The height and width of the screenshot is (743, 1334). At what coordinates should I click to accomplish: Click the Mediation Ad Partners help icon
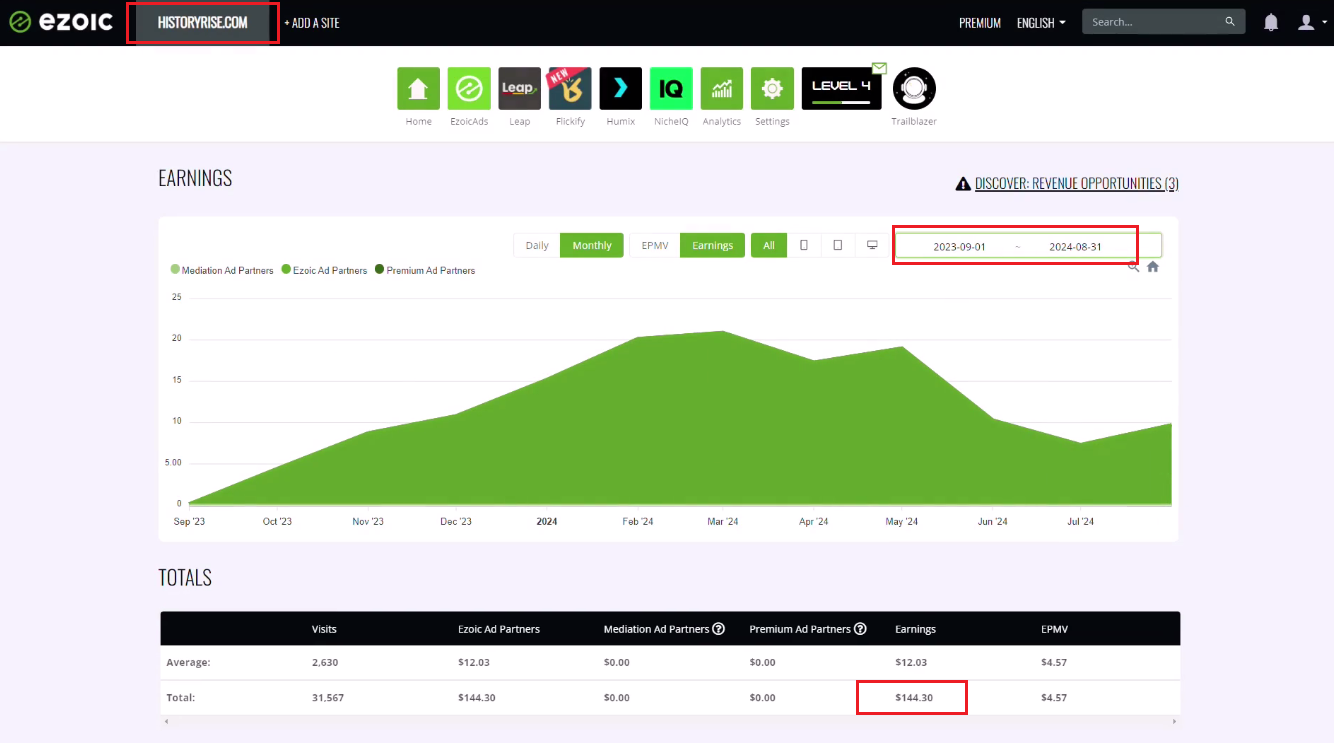(718, 629)
